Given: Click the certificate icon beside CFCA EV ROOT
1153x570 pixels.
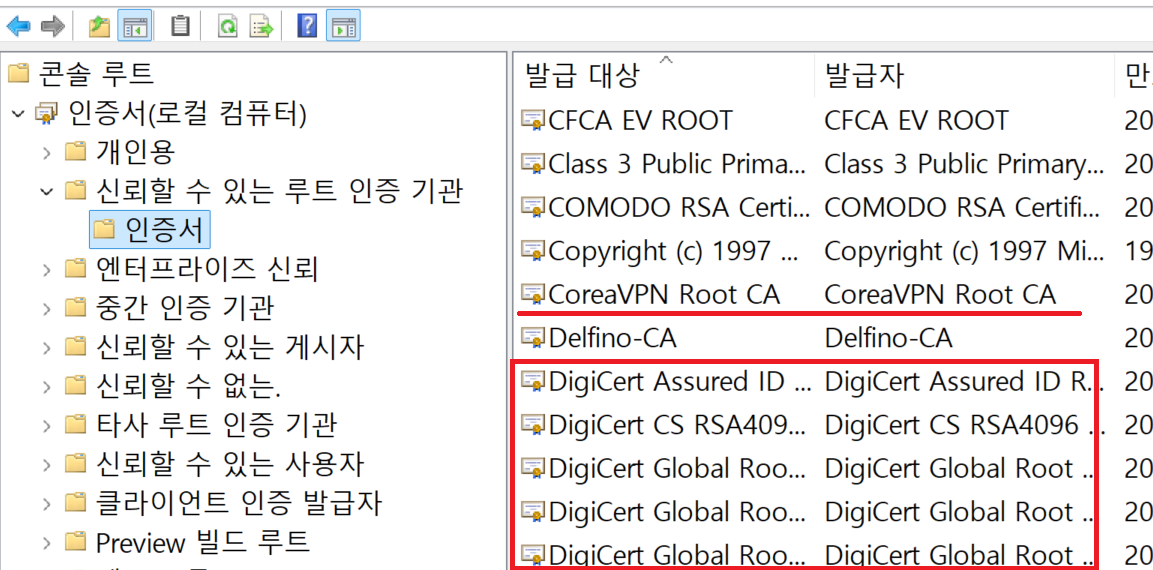Looking at the screenshot, I should [x=532, y=119].
